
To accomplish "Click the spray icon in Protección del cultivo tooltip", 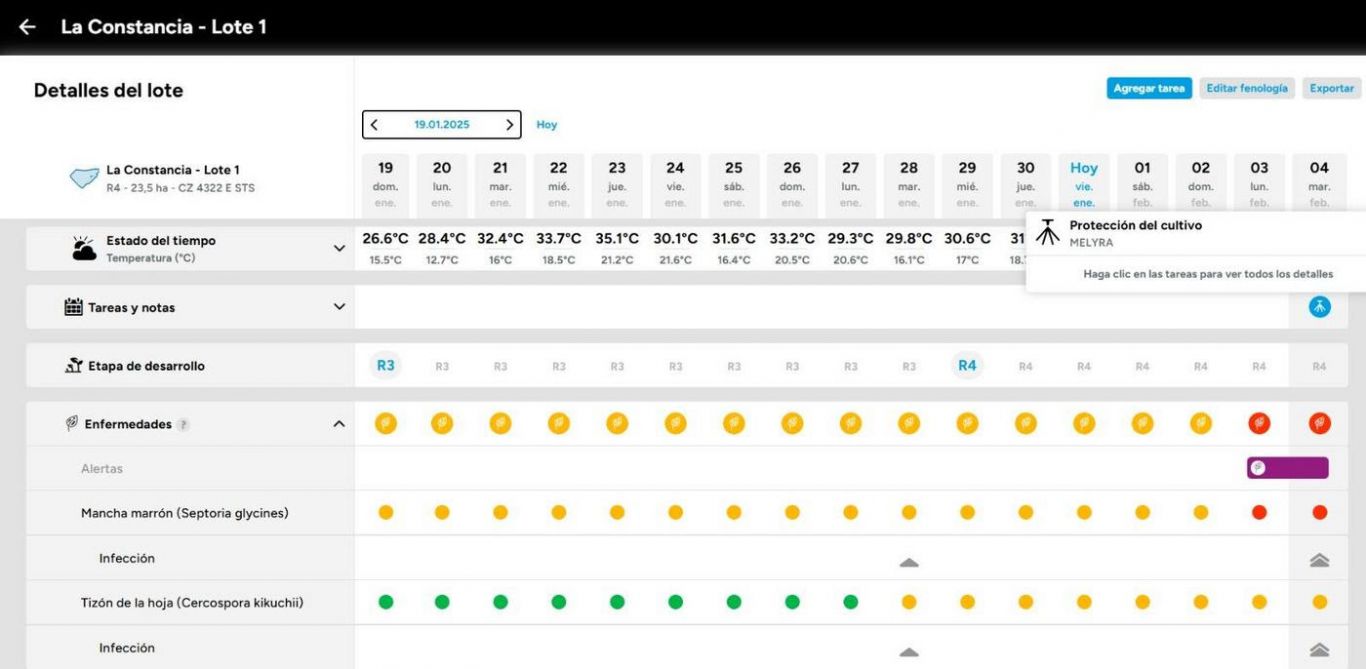I will [1047, 232].
